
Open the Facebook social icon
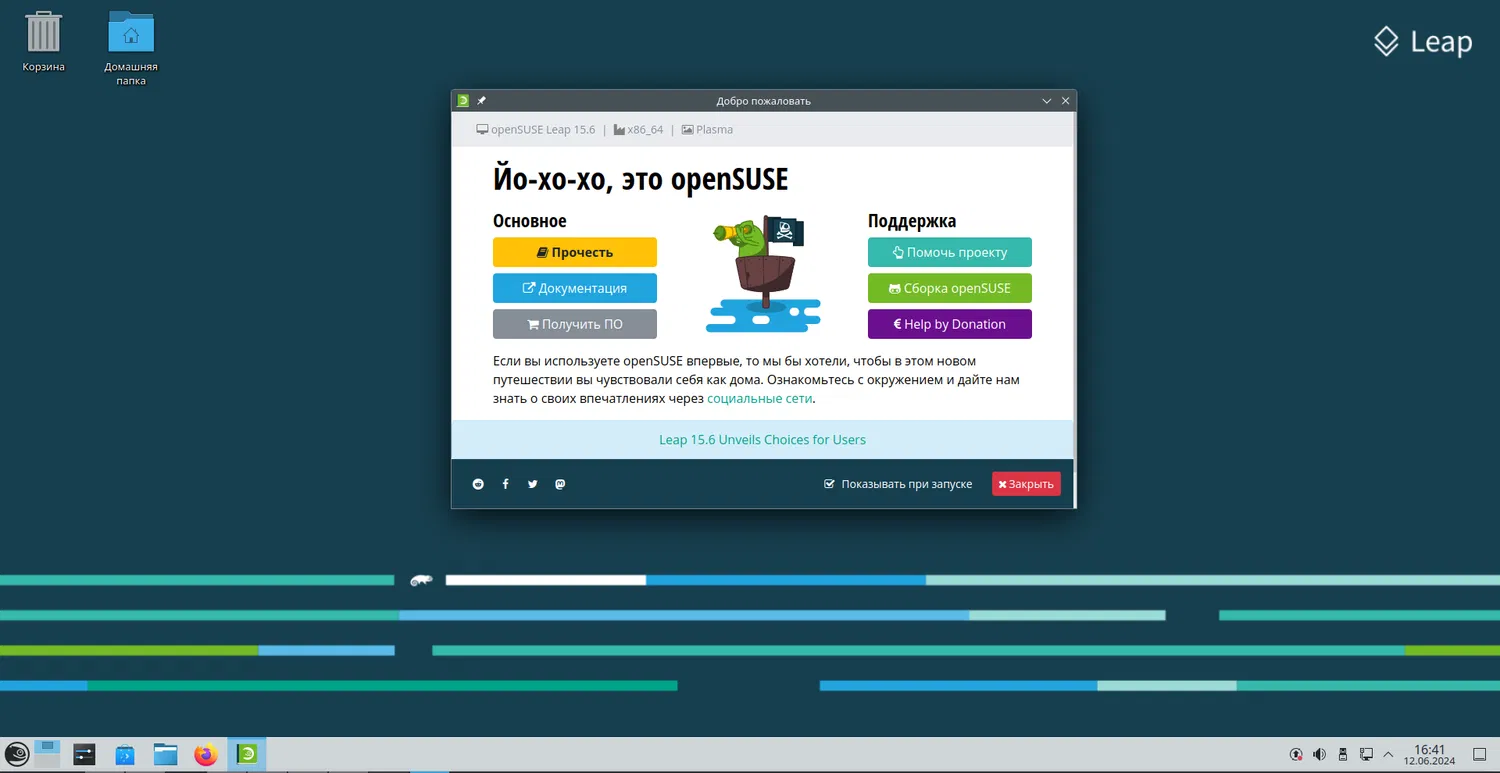click(505, 484)
